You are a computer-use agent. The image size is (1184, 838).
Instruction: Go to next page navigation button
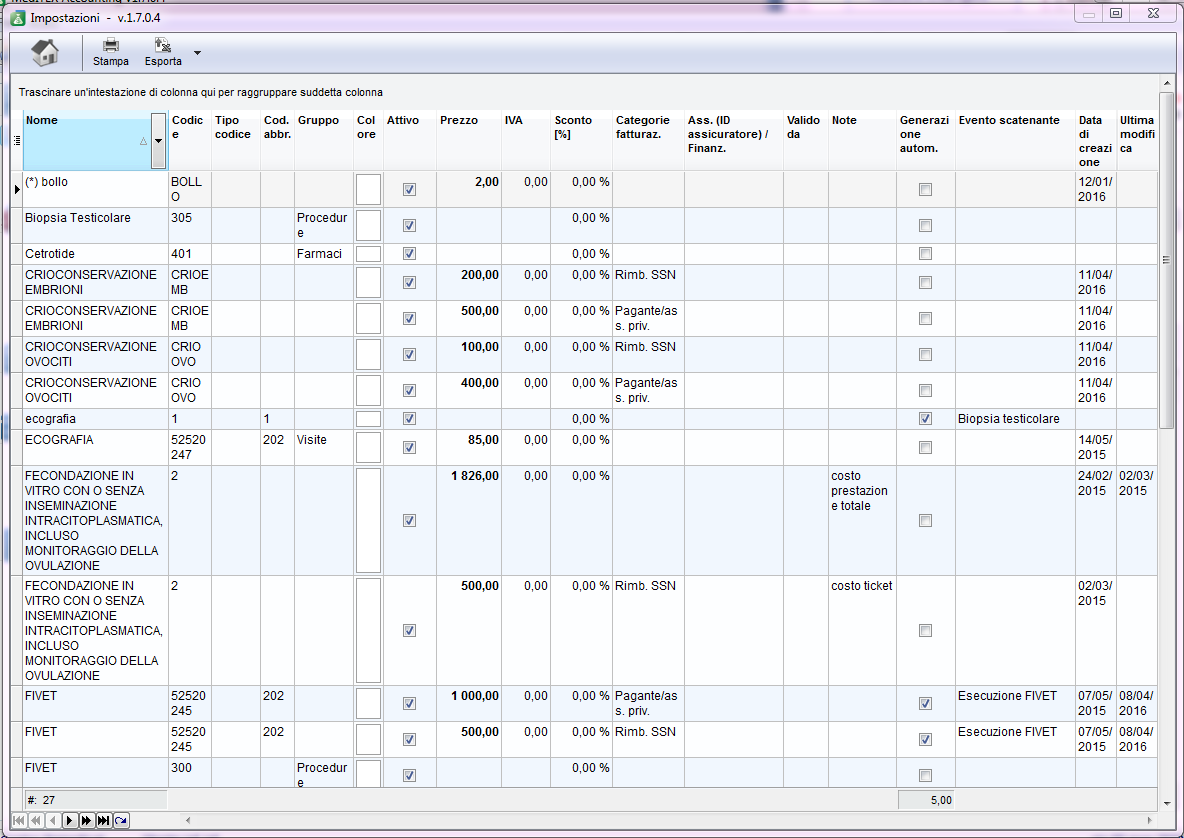click(86, 820)
